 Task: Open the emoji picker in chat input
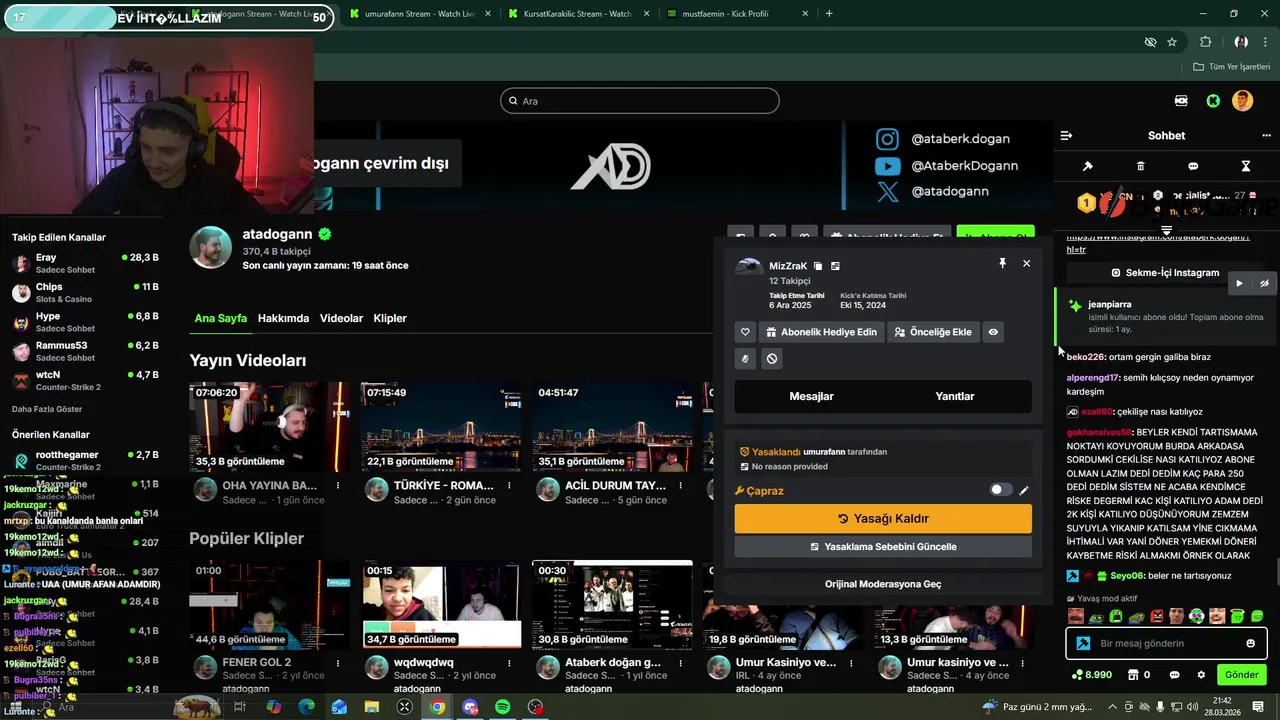pos(1251,643)
